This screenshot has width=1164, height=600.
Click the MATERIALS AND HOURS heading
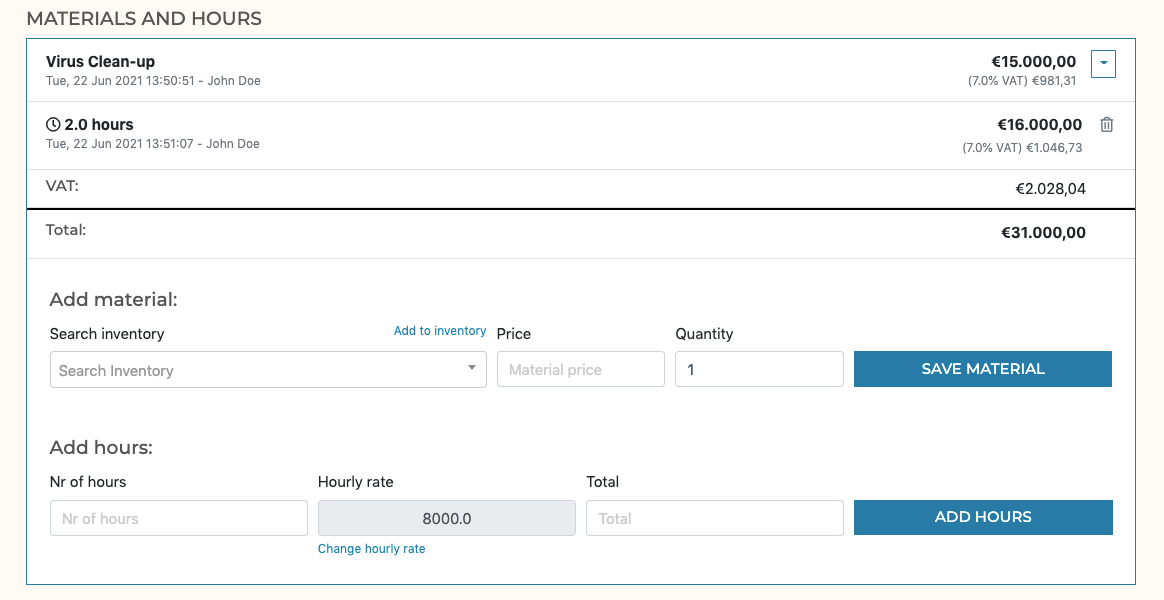pos(144,18)
